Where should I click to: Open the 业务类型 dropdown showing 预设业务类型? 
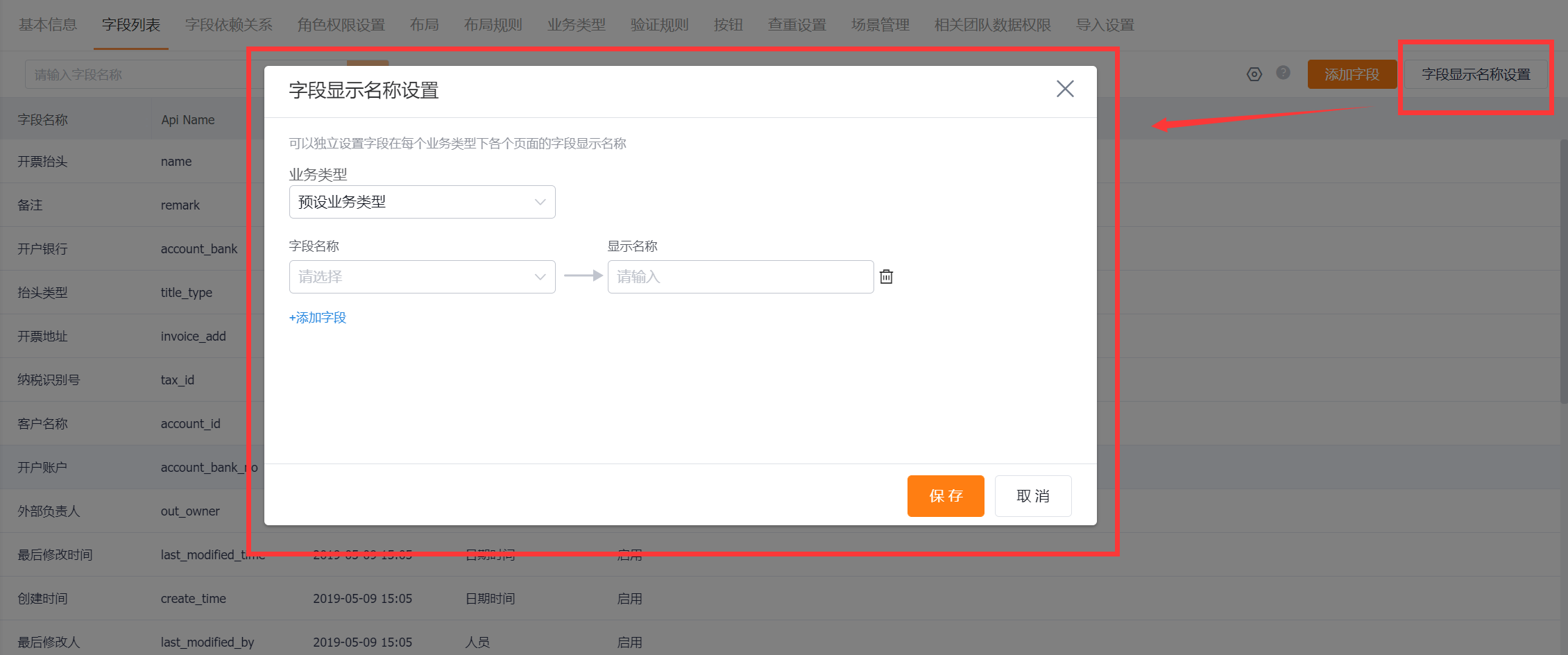422,202
